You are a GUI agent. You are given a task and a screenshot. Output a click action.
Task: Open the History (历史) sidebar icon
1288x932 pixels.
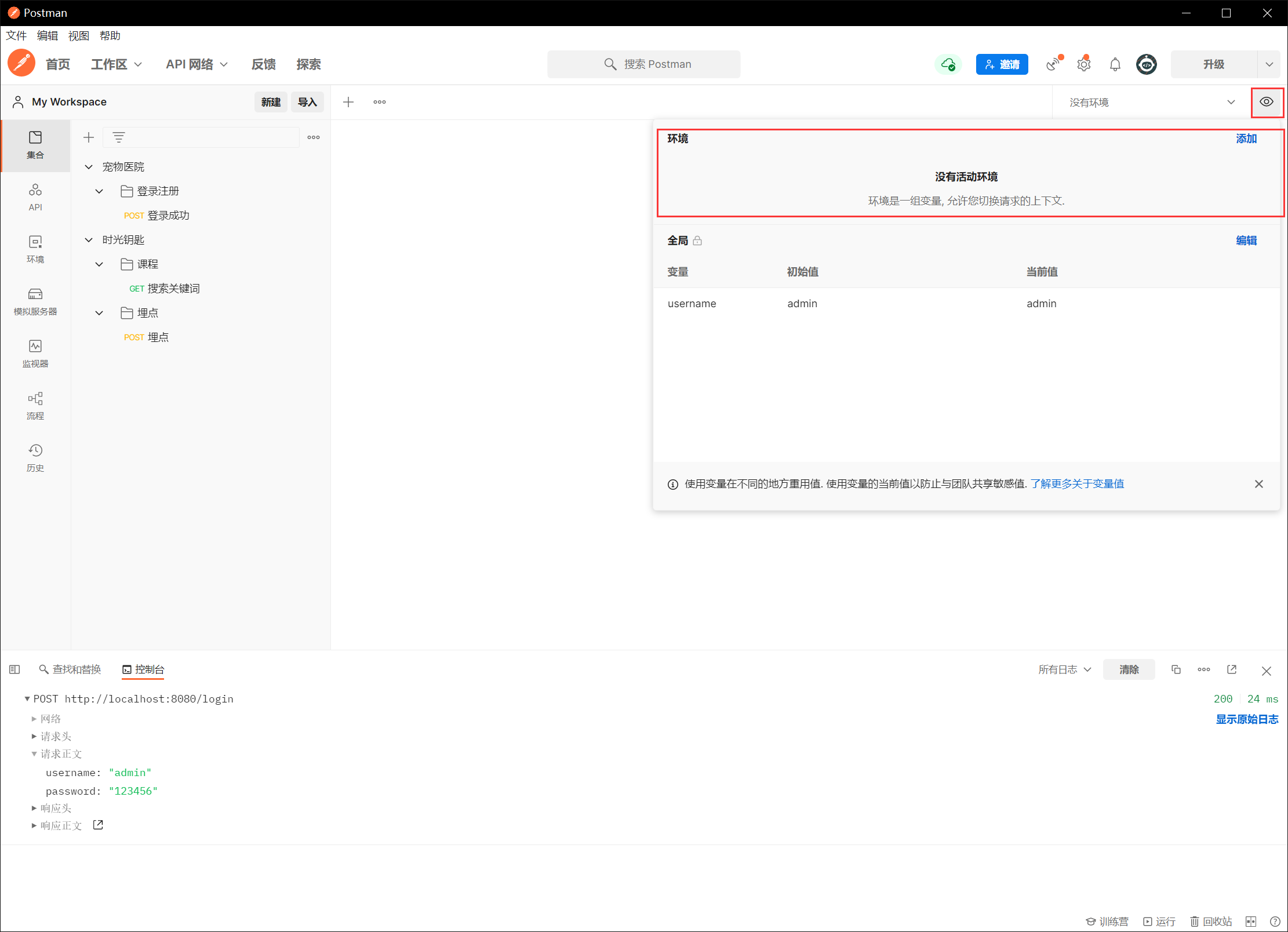click(35, 457)
